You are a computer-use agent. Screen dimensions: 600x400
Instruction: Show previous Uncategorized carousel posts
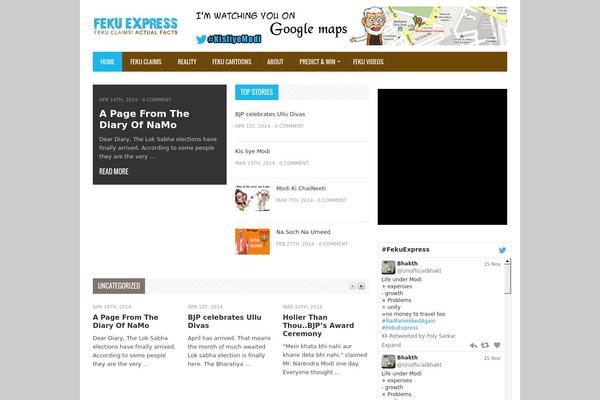point(352,286)
